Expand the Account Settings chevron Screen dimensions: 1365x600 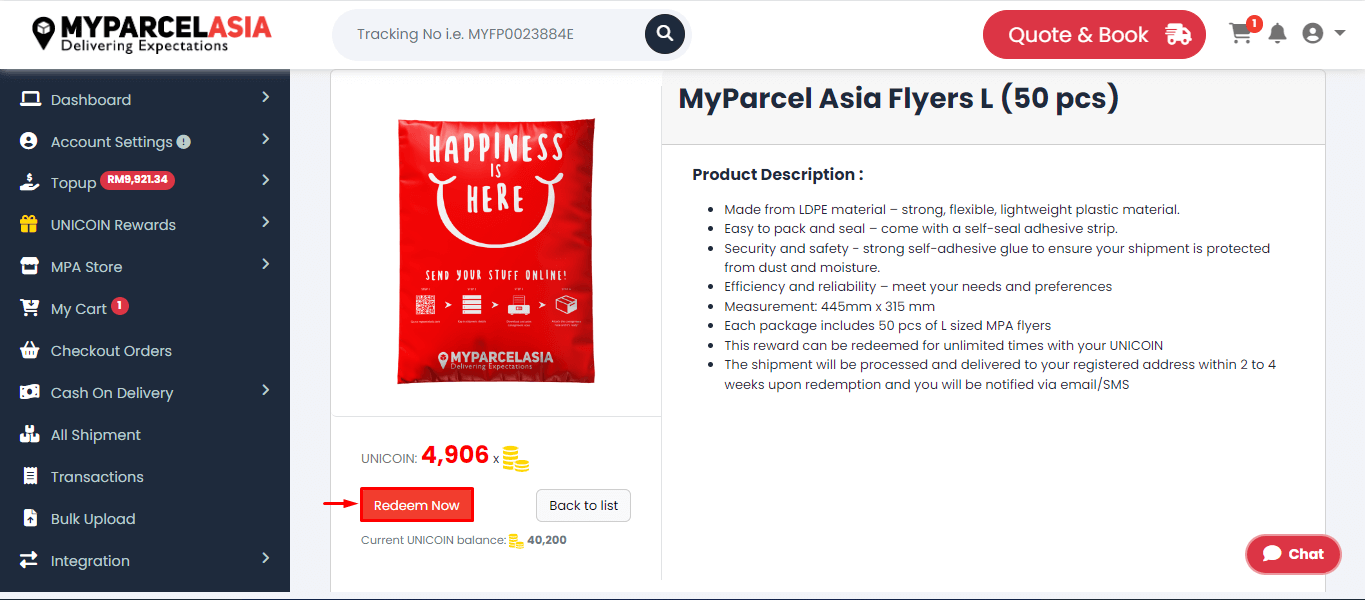point(266,139)
